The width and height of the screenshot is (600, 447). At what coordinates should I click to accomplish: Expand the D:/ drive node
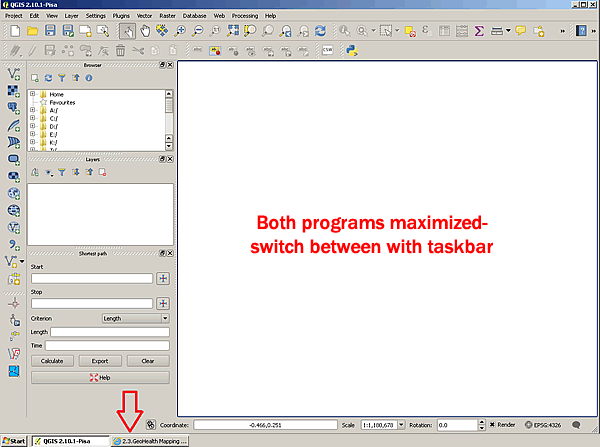click(x=33, y=126)
